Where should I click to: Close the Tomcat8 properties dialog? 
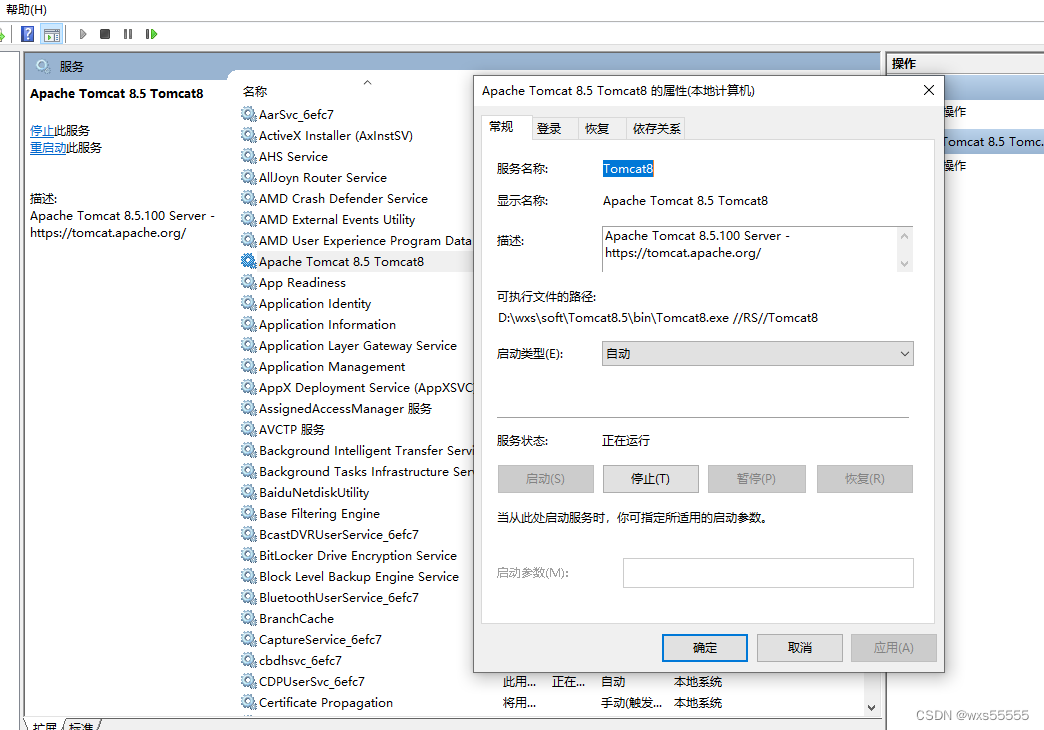(928, 90)
